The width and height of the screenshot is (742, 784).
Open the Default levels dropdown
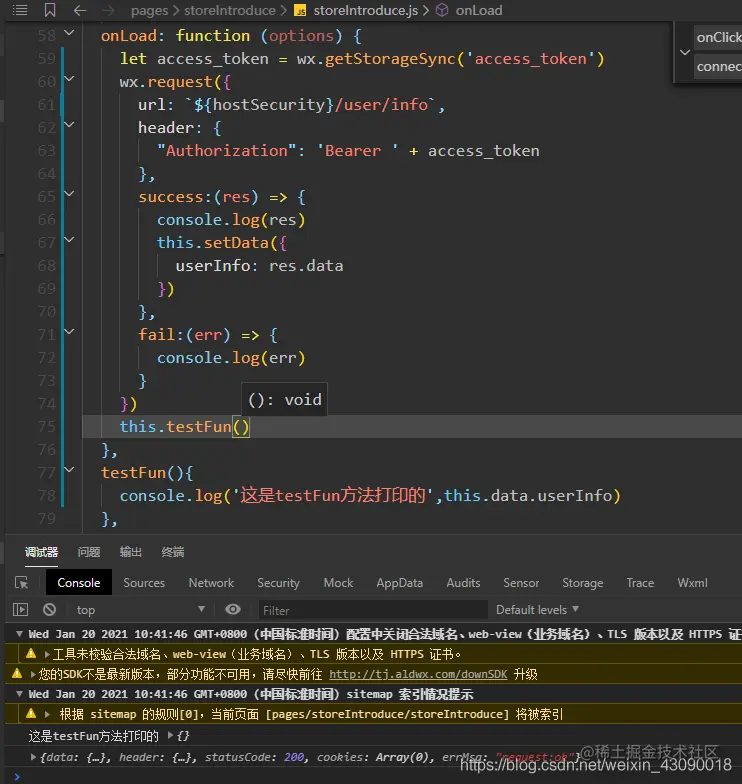pyautogui.click(x=537, y=610)
